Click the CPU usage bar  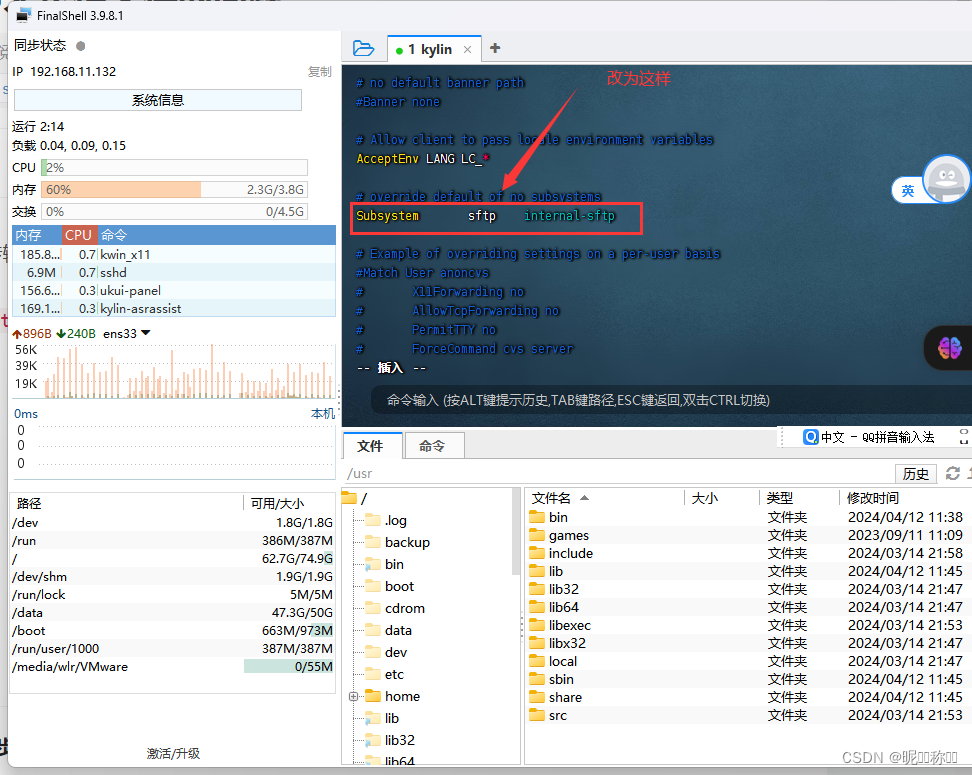[x=174, y=167]
